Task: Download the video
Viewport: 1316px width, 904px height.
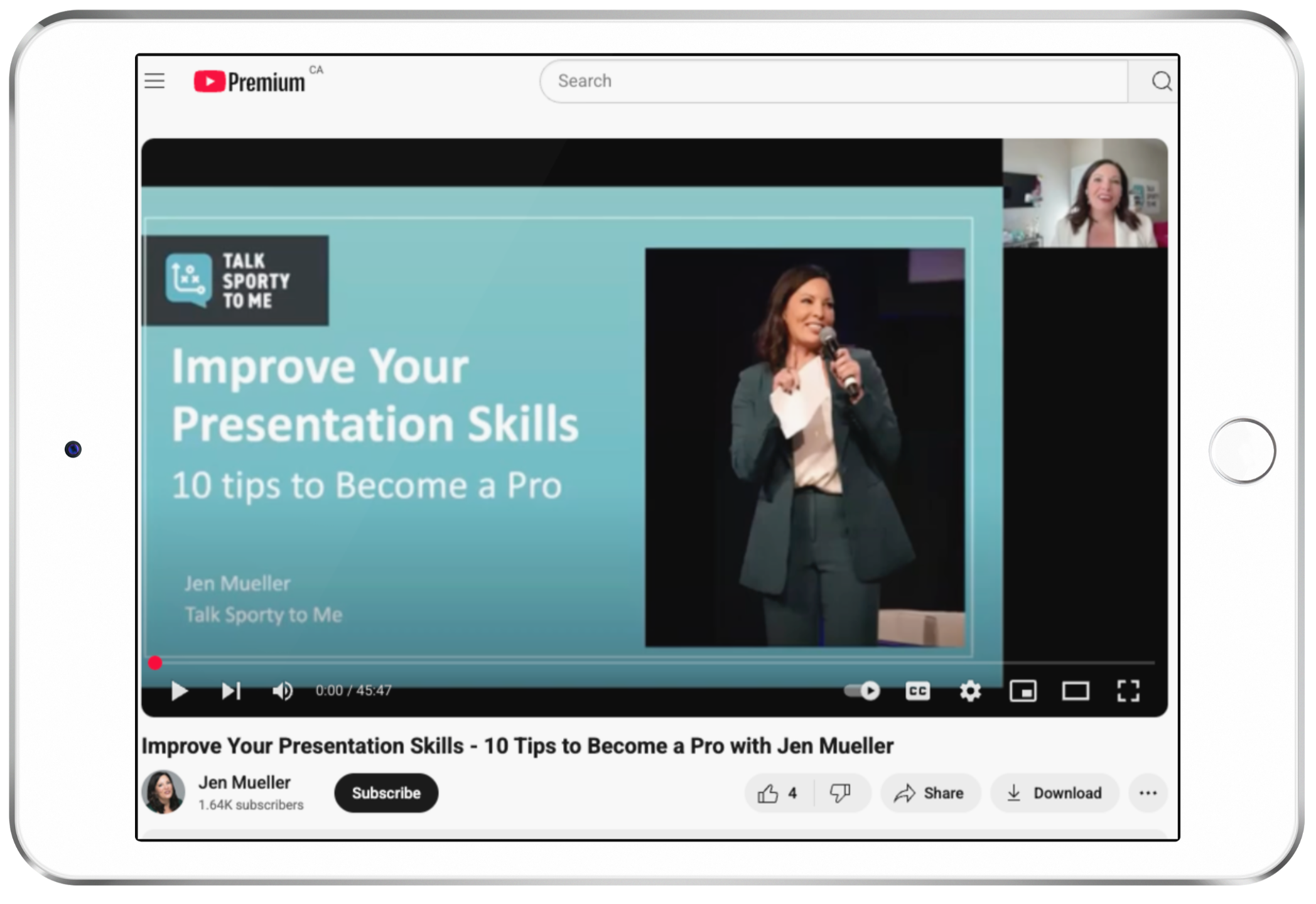Action: 1054,794
